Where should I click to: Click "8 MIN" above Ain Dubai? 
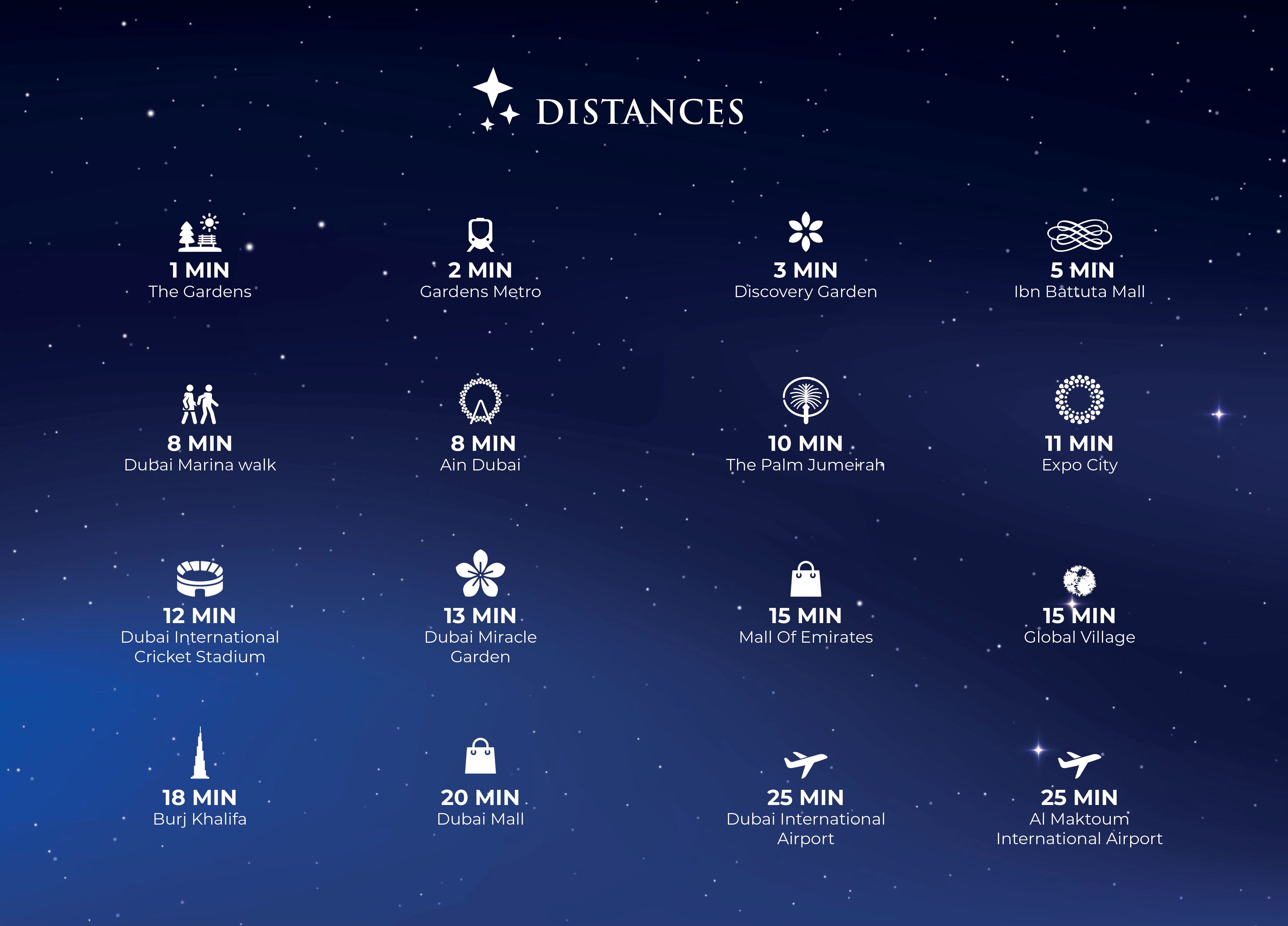pyautogui.click(x=483, y=444)
